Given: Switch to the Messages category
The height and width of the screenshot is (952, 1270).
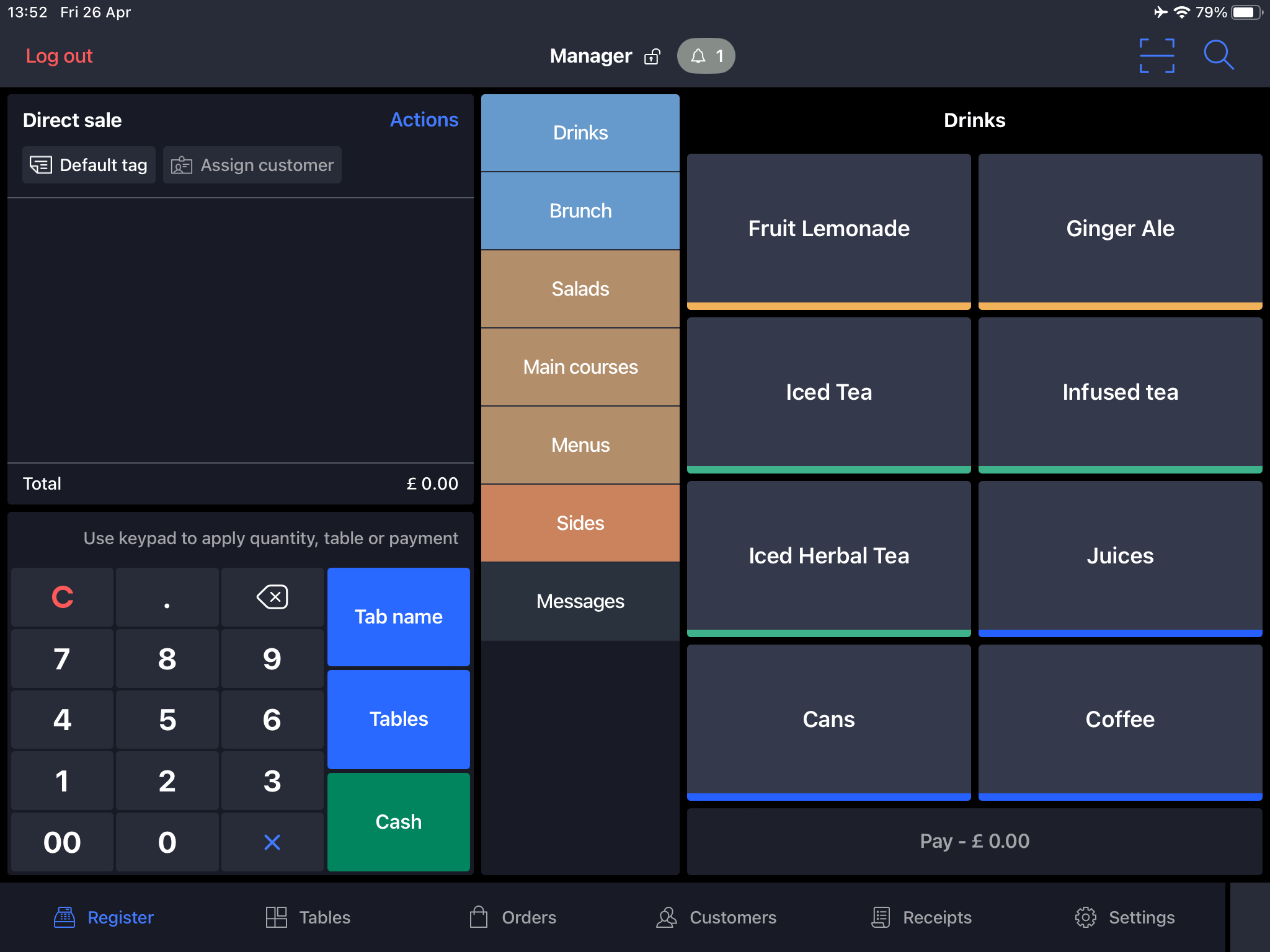Looking at the screenshot, I should click(x=580, y=601).
